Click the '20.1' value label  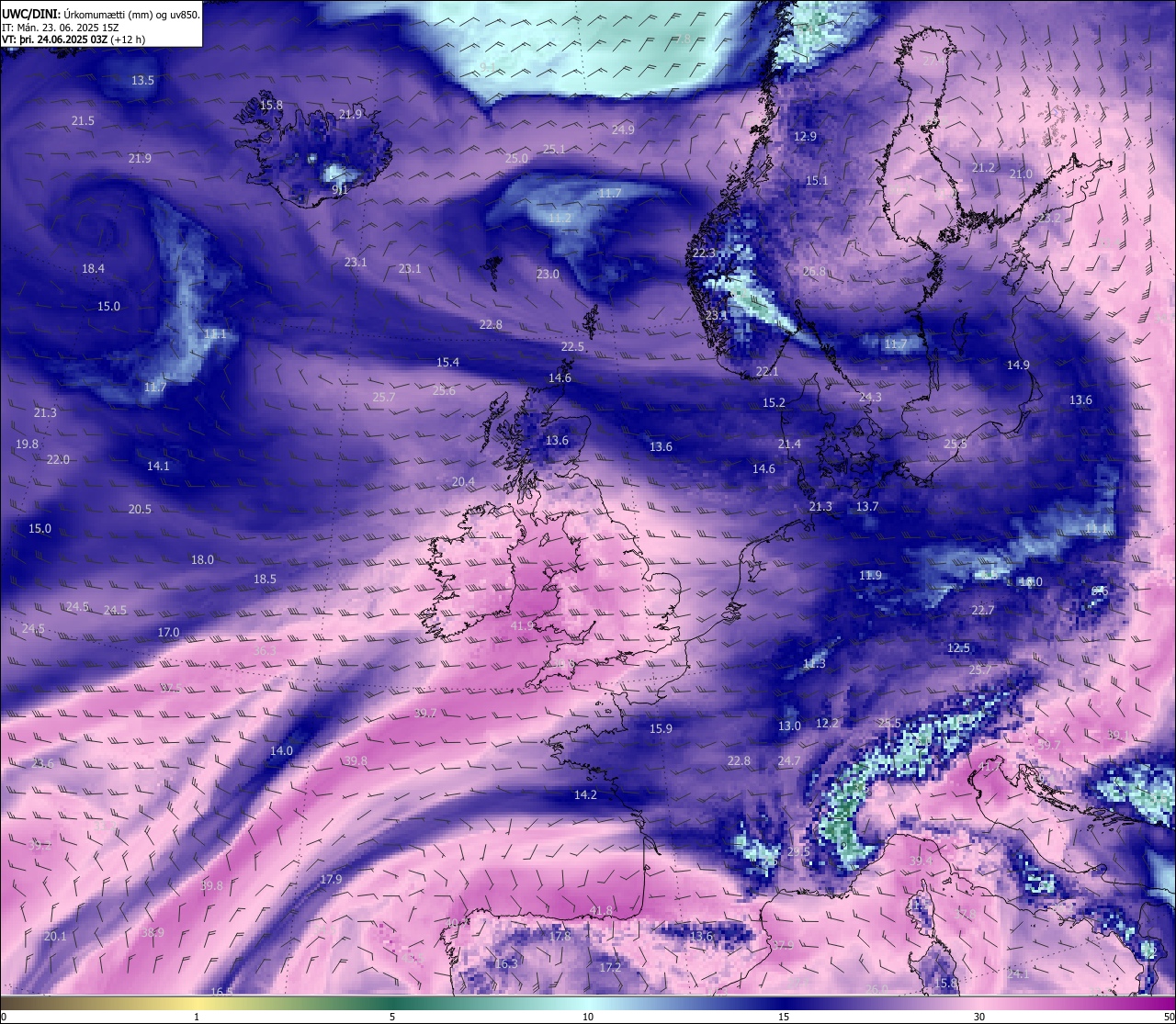(x=55, y=937)
